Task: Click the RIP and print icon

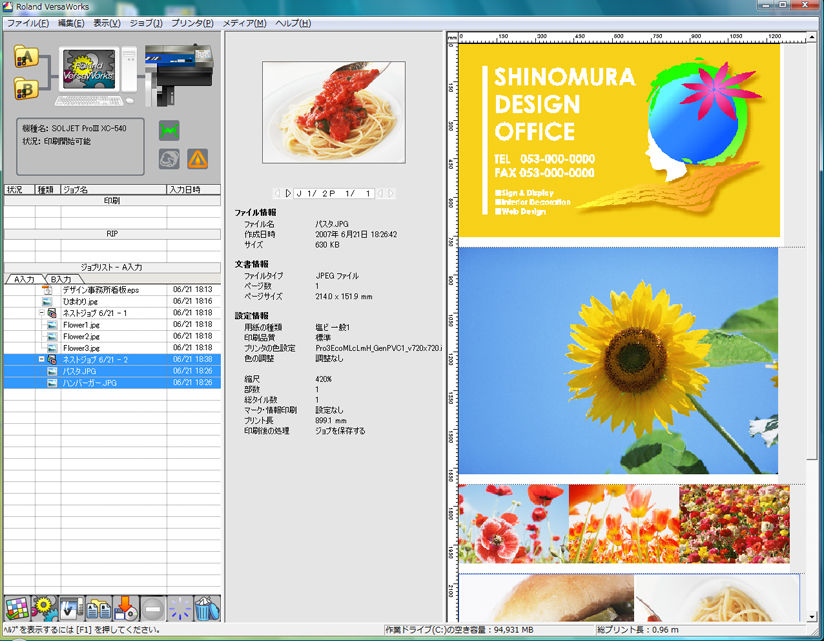Action: [71, 607]
